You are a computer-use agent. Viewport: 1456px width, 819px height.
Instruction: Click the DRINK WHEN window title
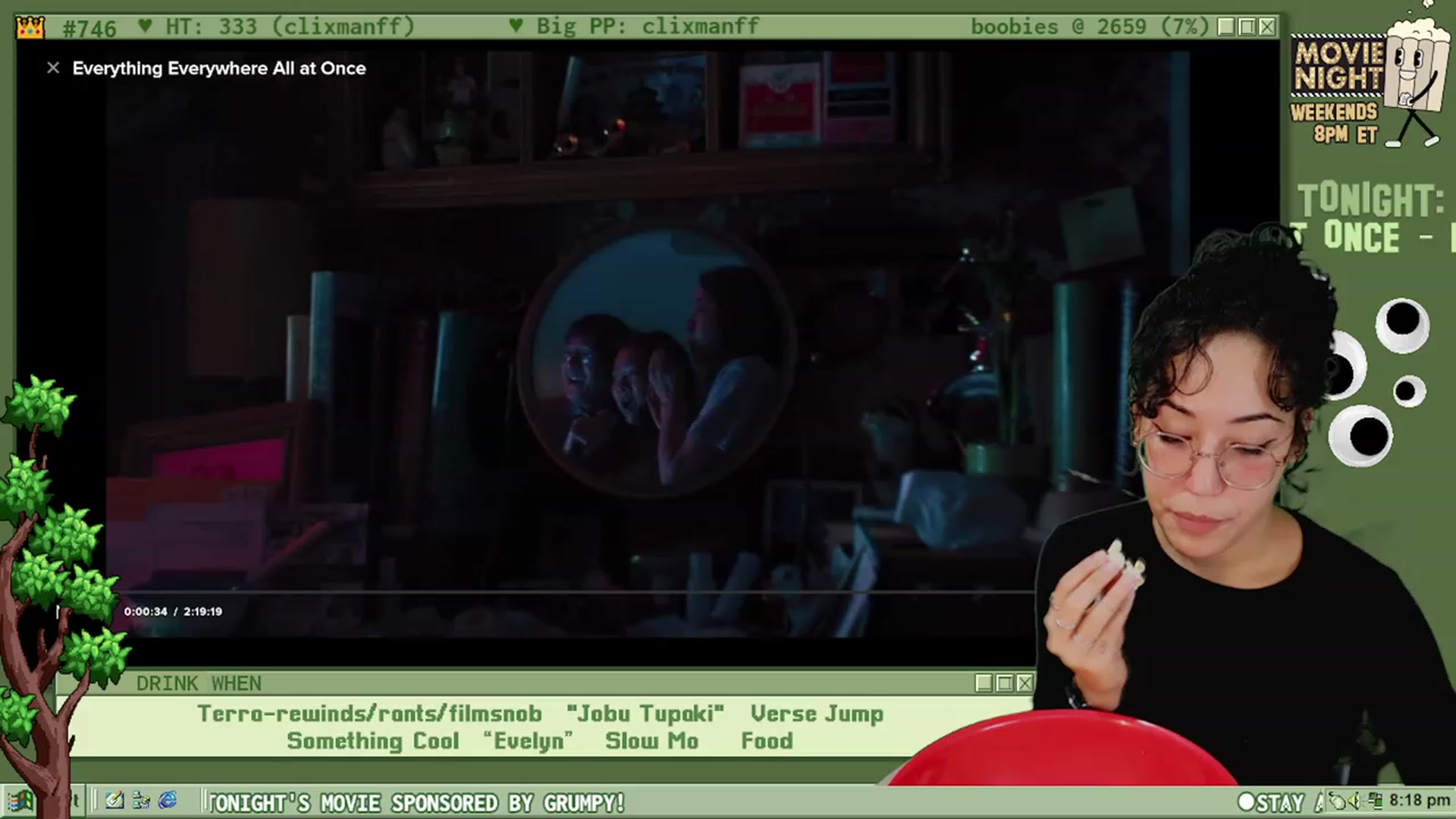click(x=199, y=683)
